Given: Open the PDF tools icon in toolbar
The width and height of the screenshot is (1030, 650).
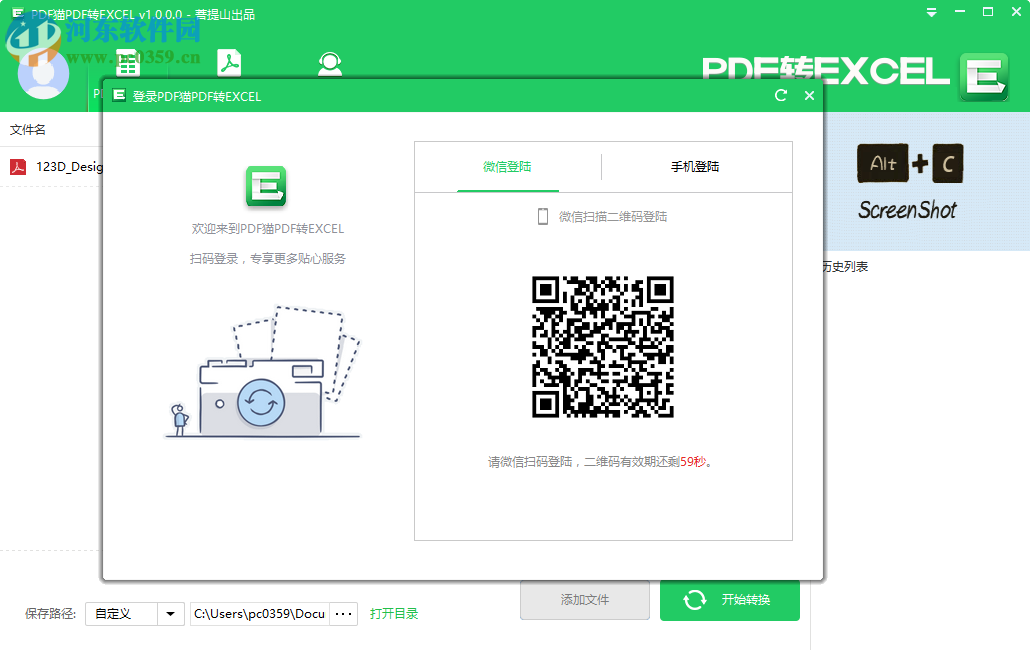Looking at the screenshot, I should coord(228,63).
